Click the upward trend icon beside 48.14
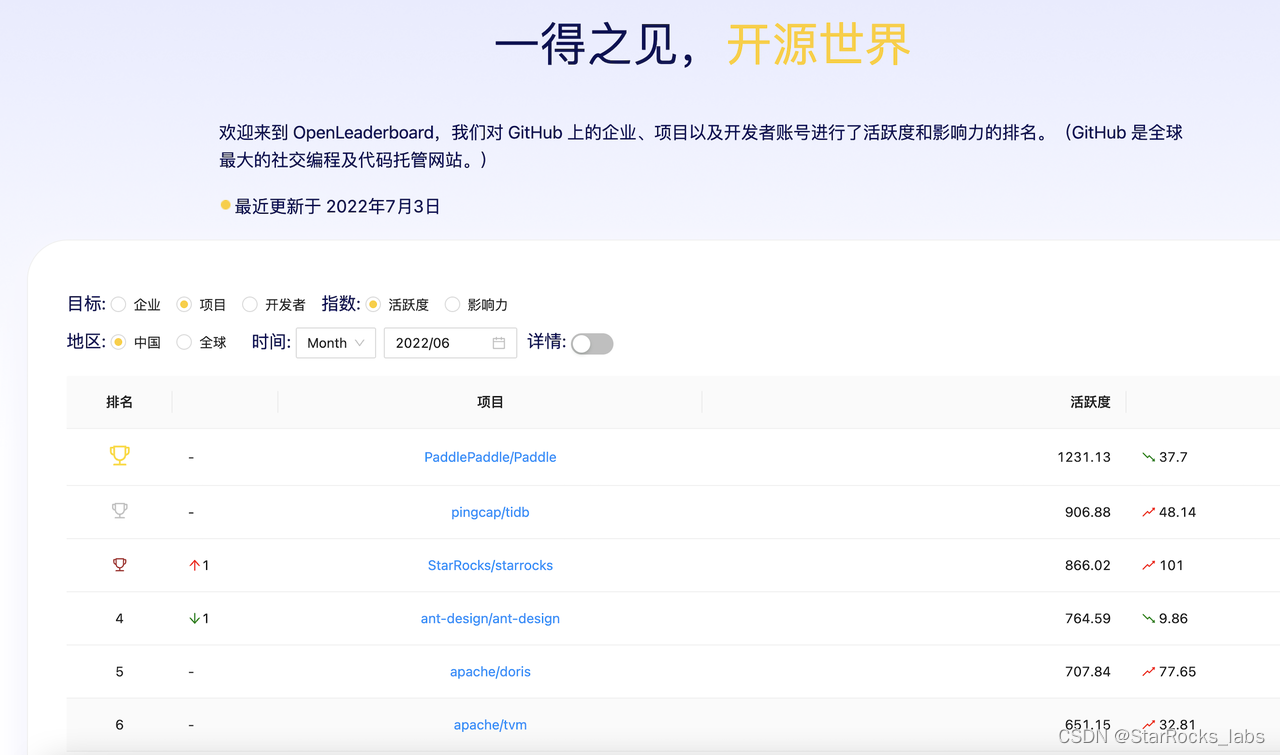Image resolution: width=1280 pixels, height=755 pixels. click(1148, 512)
